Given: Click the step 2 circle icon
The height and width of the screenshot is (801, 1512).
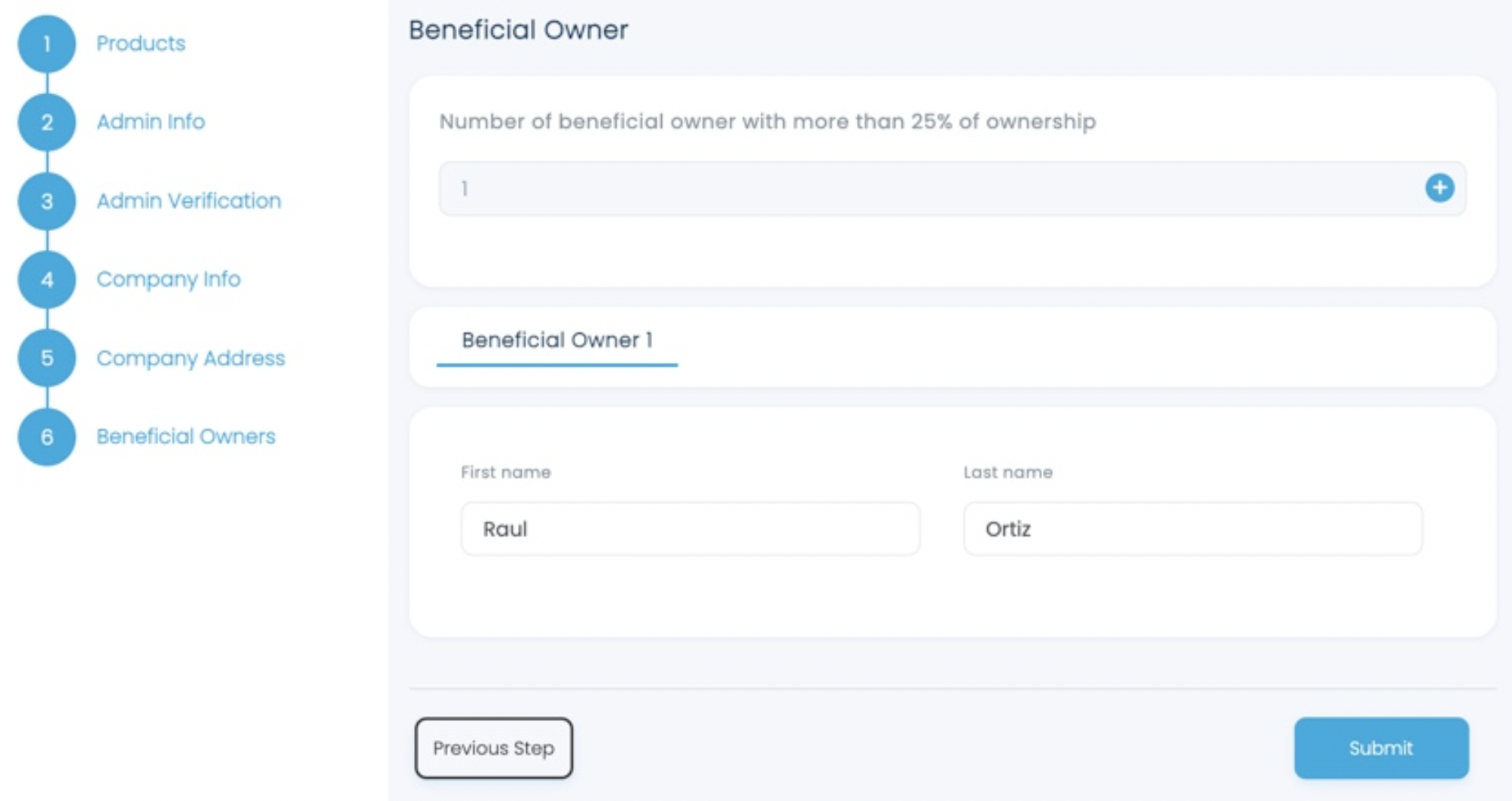Looking at the screenshot, I should (x=47, y=122).
